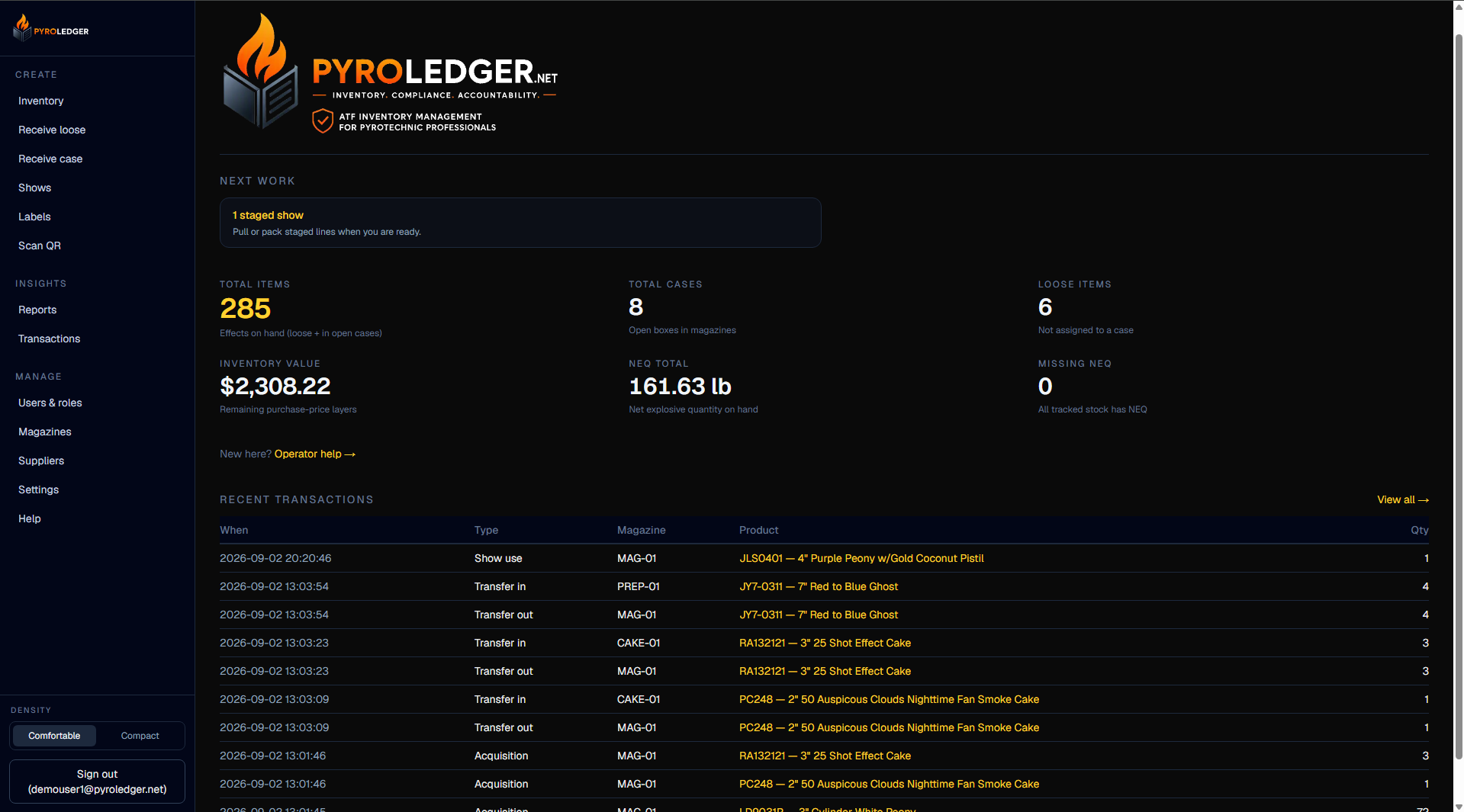This screenshot has width=1464, height=812.
Task: Click the Product column header
Action: point(758,530)
